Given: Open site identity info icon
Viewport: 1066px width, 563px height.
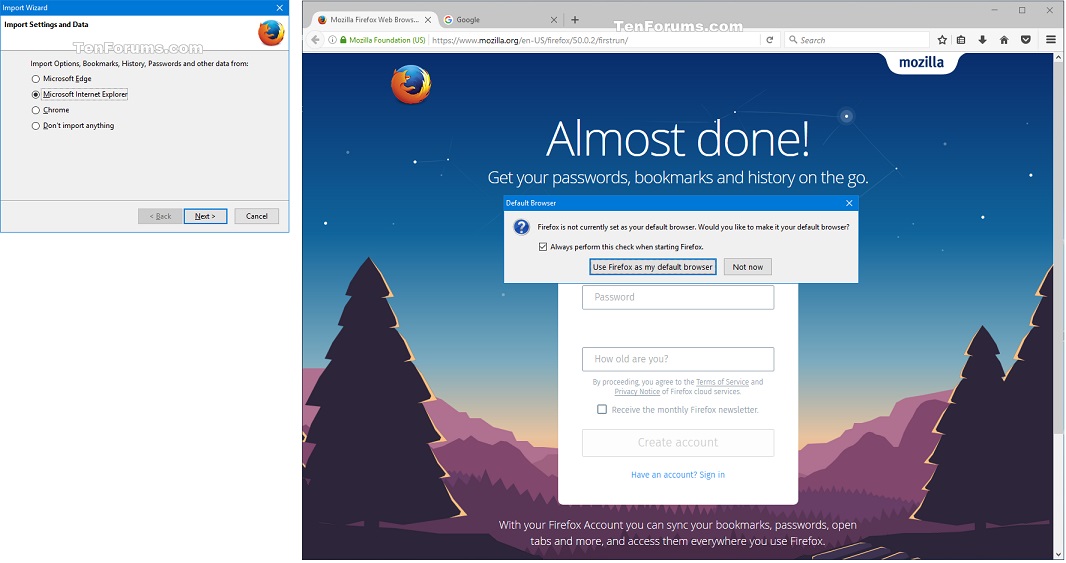Looking at the screenshot, I should point(332,40).
